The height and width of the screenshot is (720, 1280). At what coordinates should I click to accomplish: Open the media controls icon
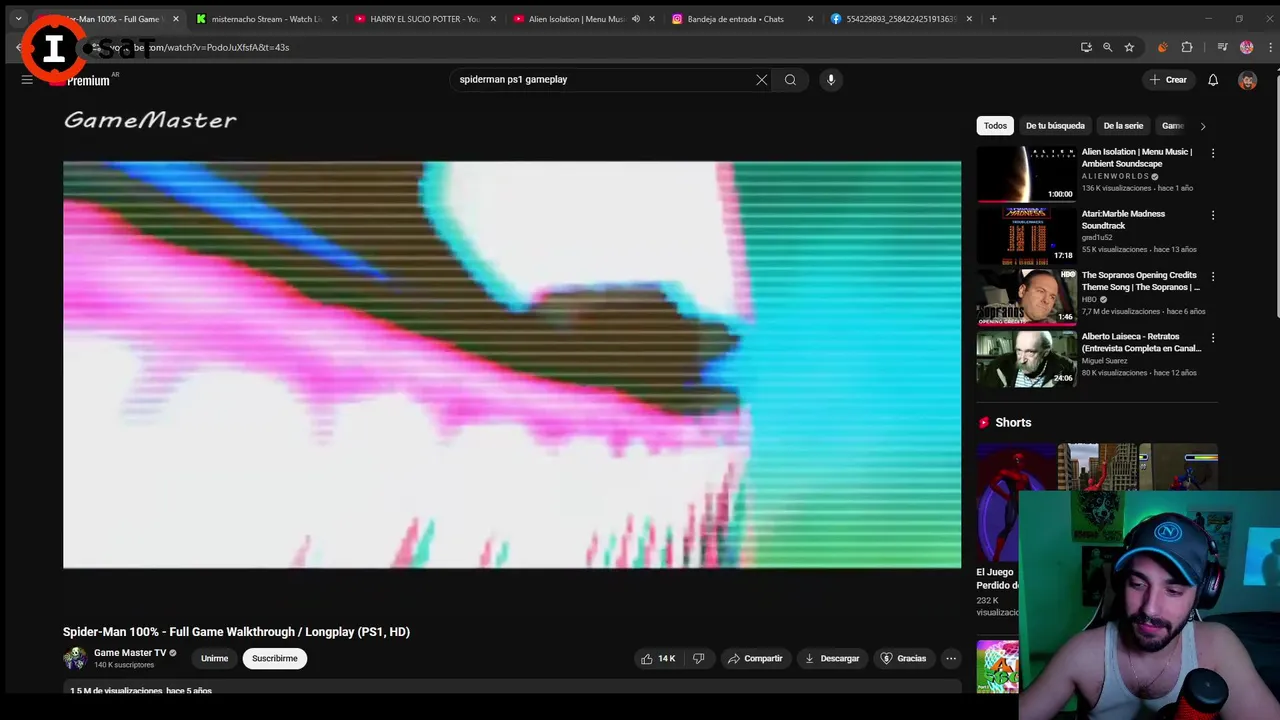(x=1222, y=47)
